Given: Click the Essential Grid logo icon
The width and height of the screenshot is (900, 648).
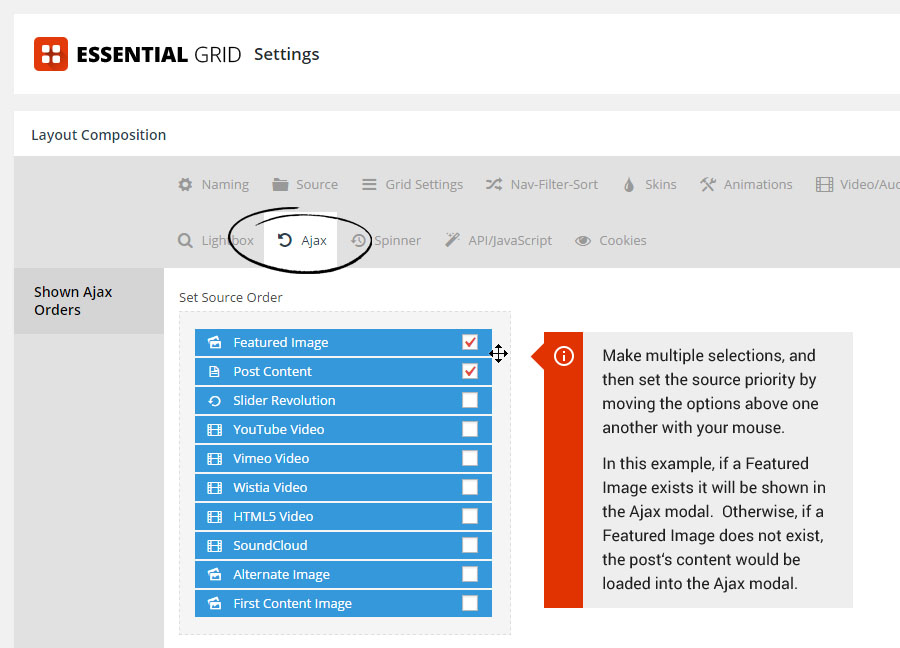Looking at the screenshot, I should 51,54.
